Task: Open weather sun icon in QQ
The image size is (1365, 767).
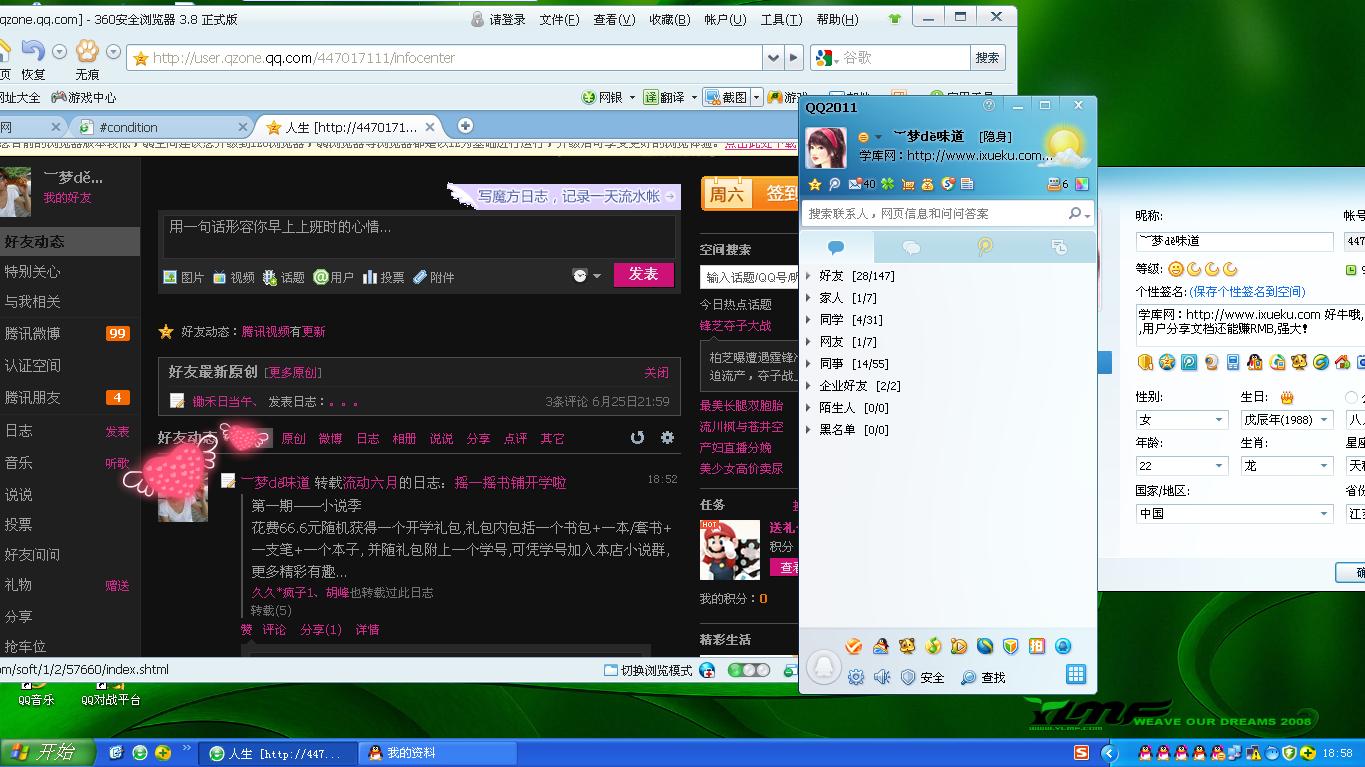Action: tap(1063, 147)
